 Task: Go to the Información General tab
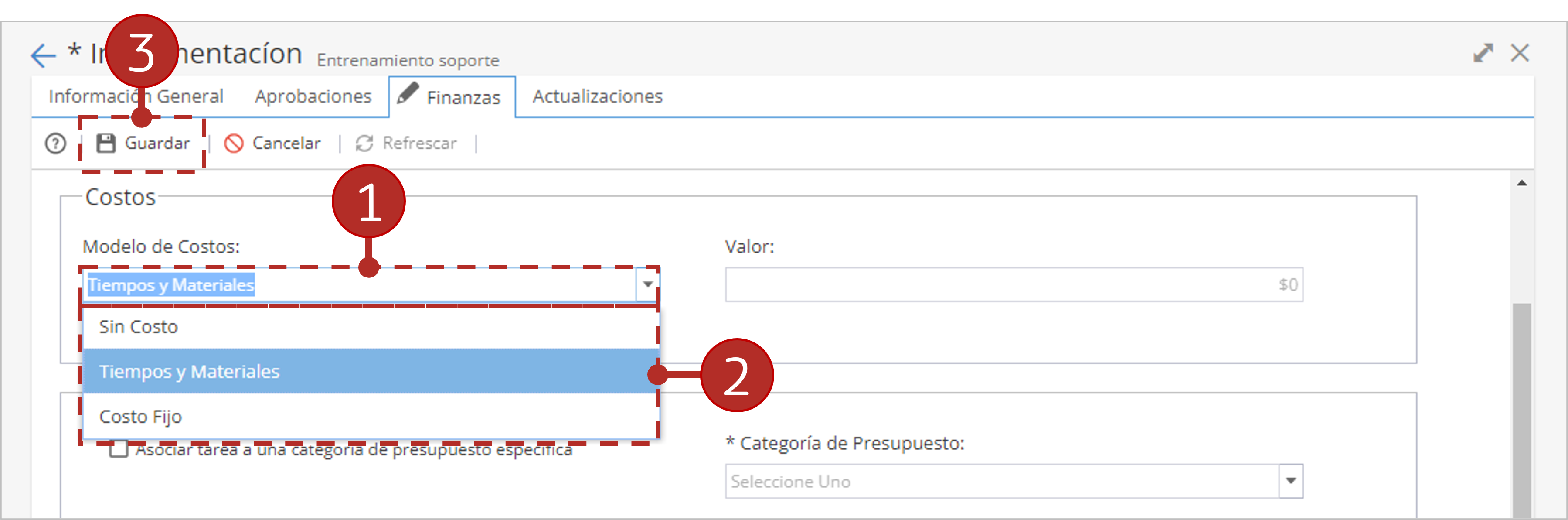coord(136,96)
